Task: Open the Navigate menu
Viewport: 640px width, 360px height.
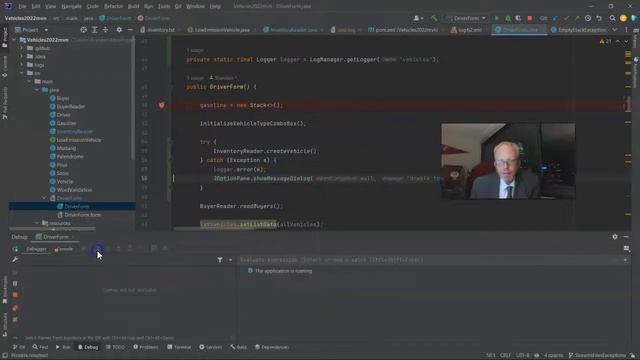Action: click(x=71, y=7)
